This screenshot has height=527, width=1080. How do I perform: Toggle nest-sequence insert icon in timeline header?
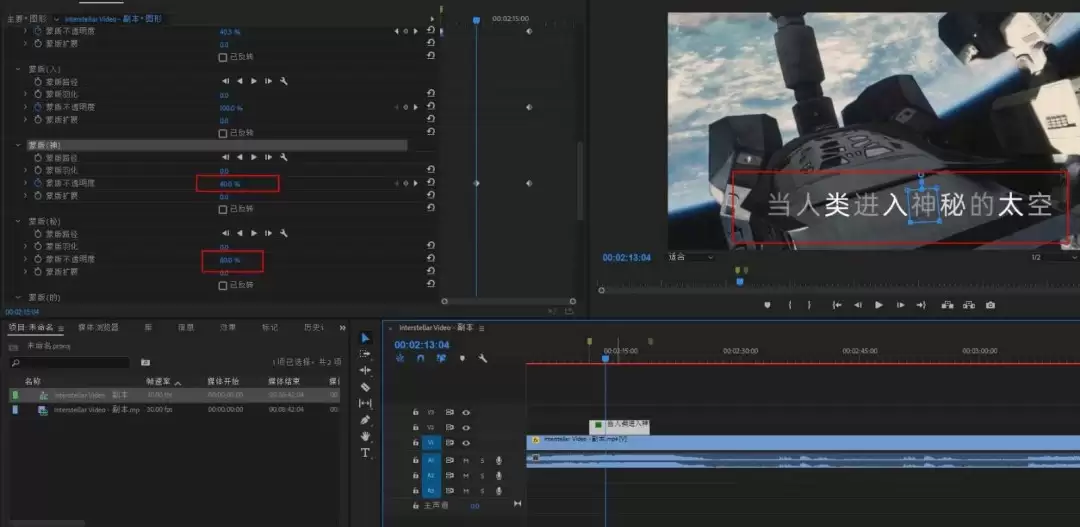tap(399, 358)
